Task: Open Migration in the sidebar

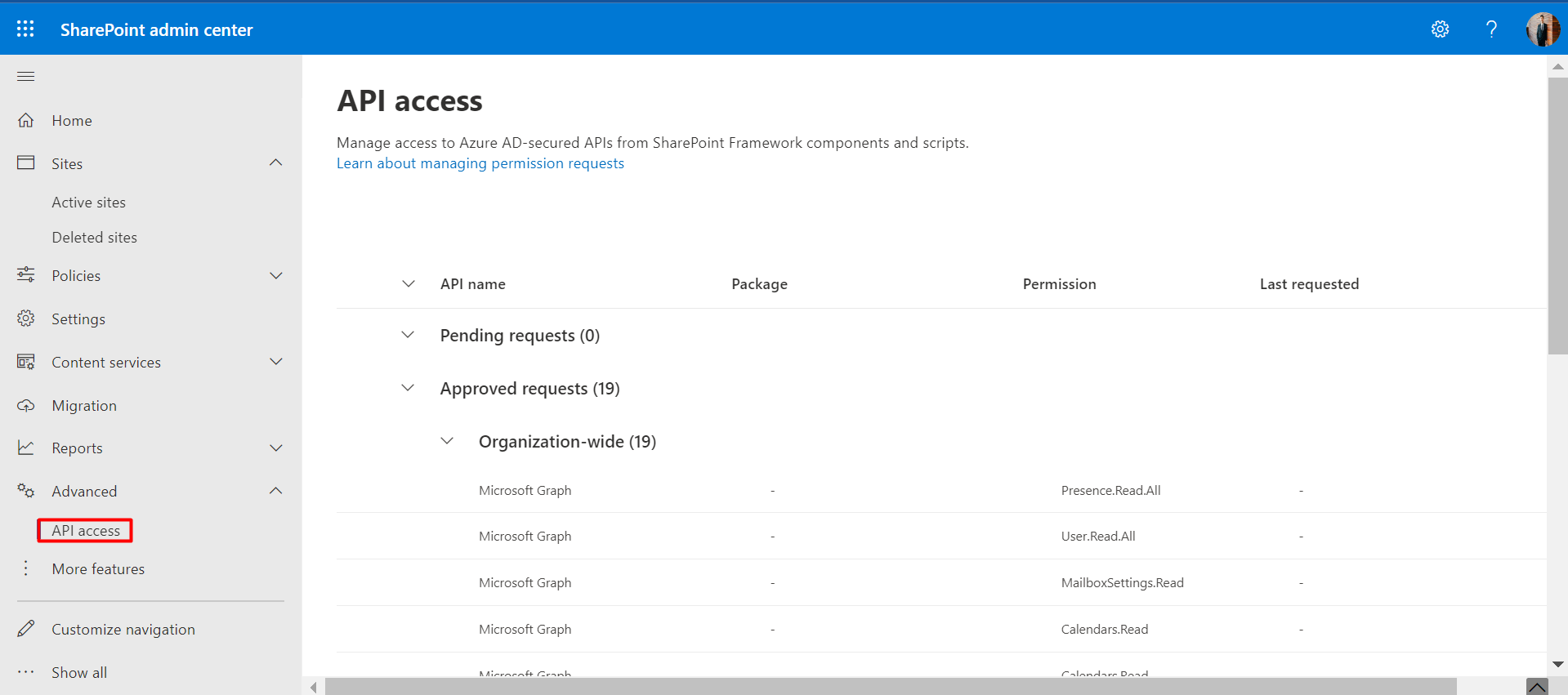Action: click(x=84, y=405)
